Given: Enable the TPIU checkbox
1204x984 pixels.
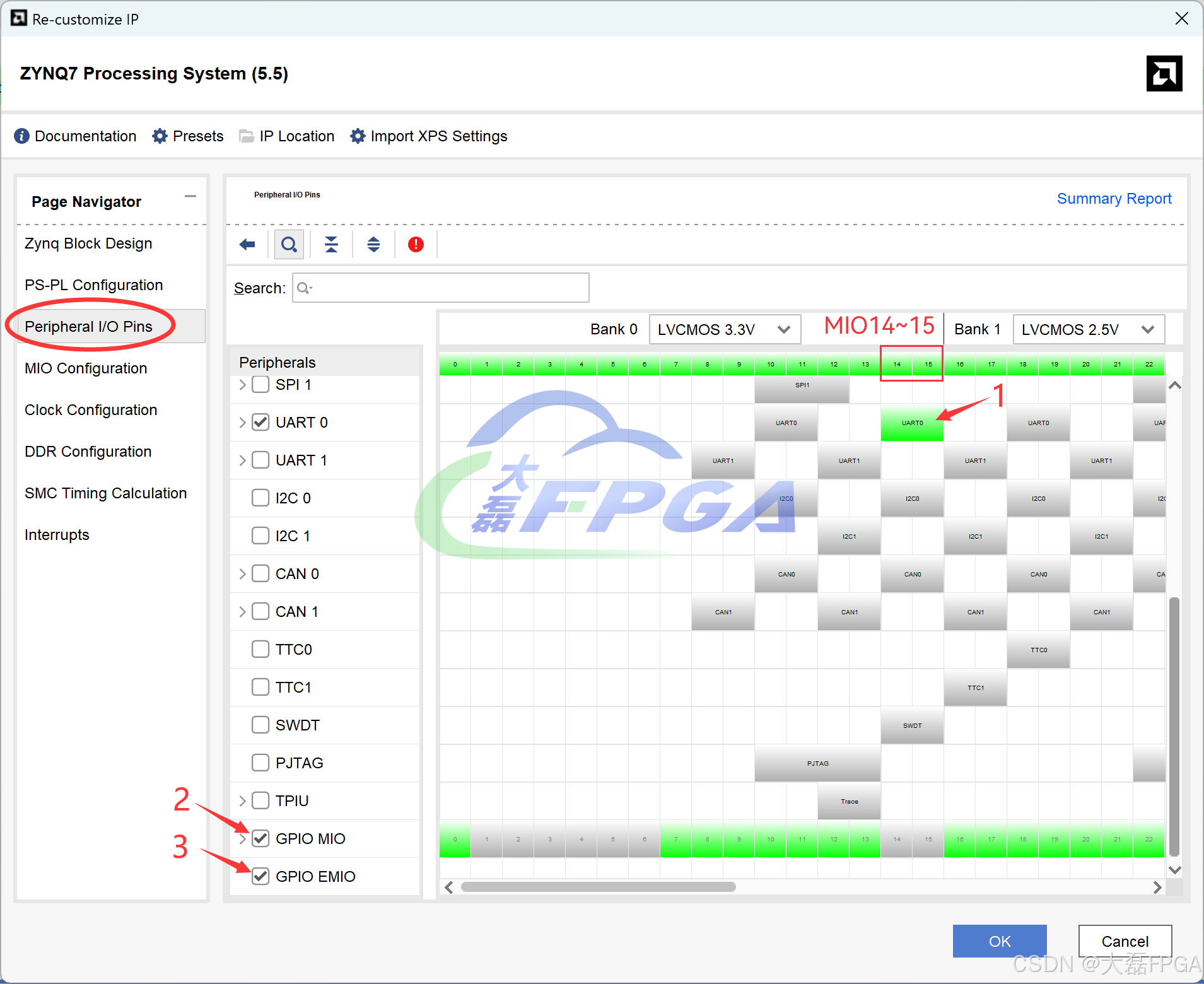Looking at the screenshot, I should (x=260, y=800).
